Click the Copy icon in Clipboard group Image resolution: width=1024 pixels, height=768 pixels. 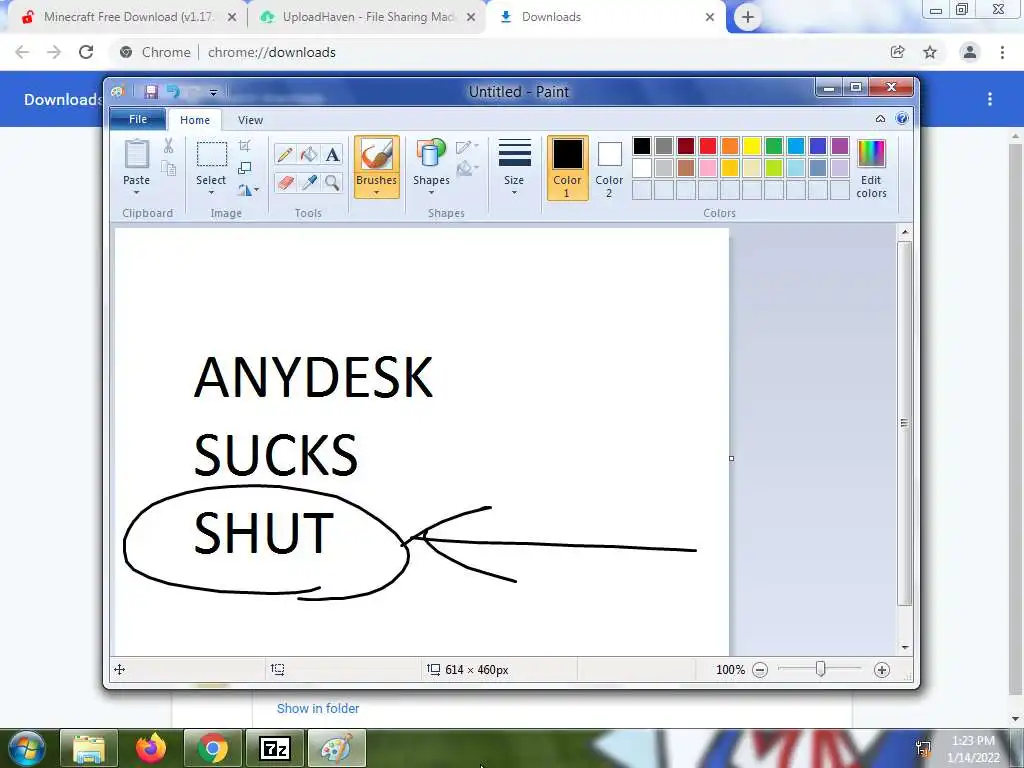click(168, 169)
